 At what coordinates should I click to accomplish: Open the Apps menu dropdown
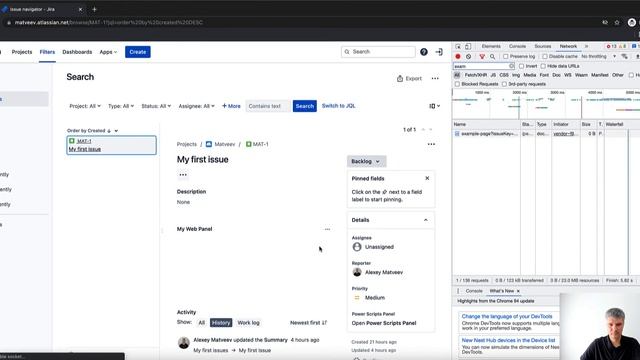click(x=108, y=52)
